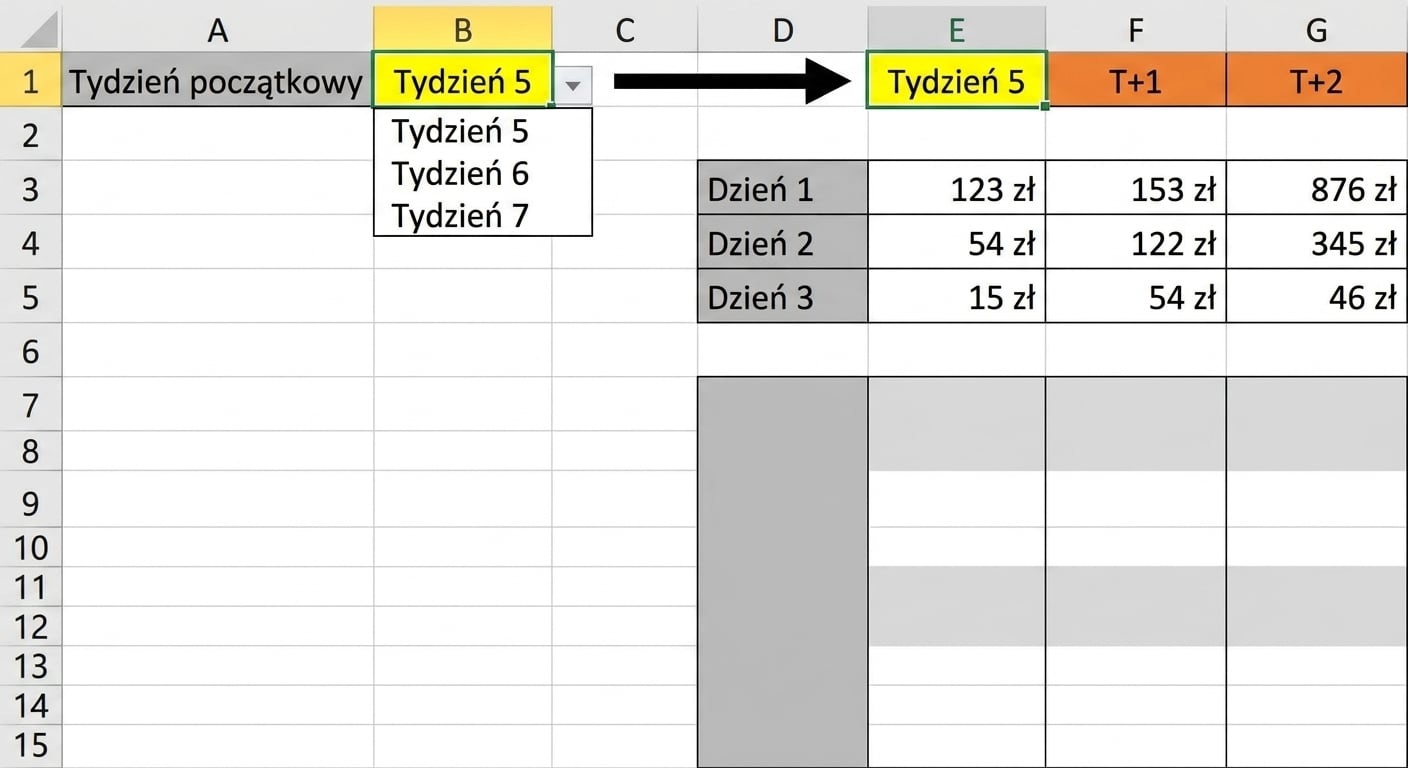The height and width of the screenshot is (768, 1408).
Task: Select column A header
Action: [x=218, y=30]
